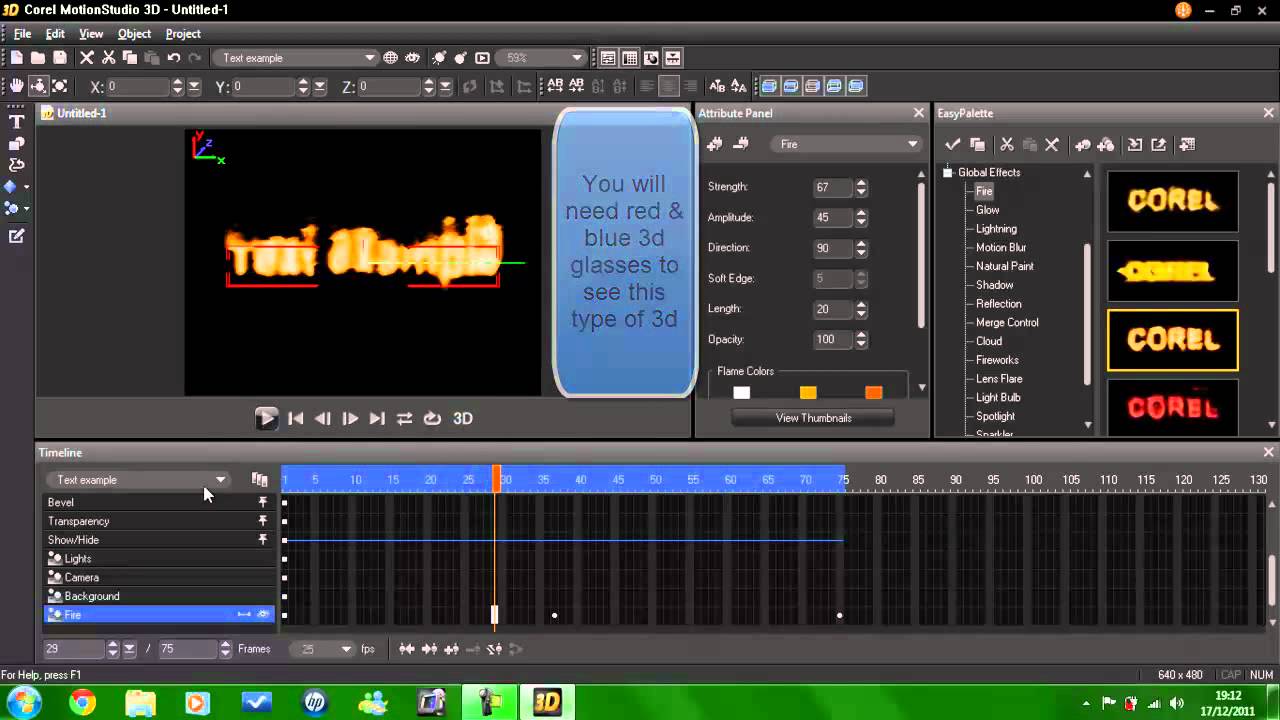Delete item with X icon in EasyPalette toolbar
This screenshot has width=1280, height=720.
point(1052,145)
